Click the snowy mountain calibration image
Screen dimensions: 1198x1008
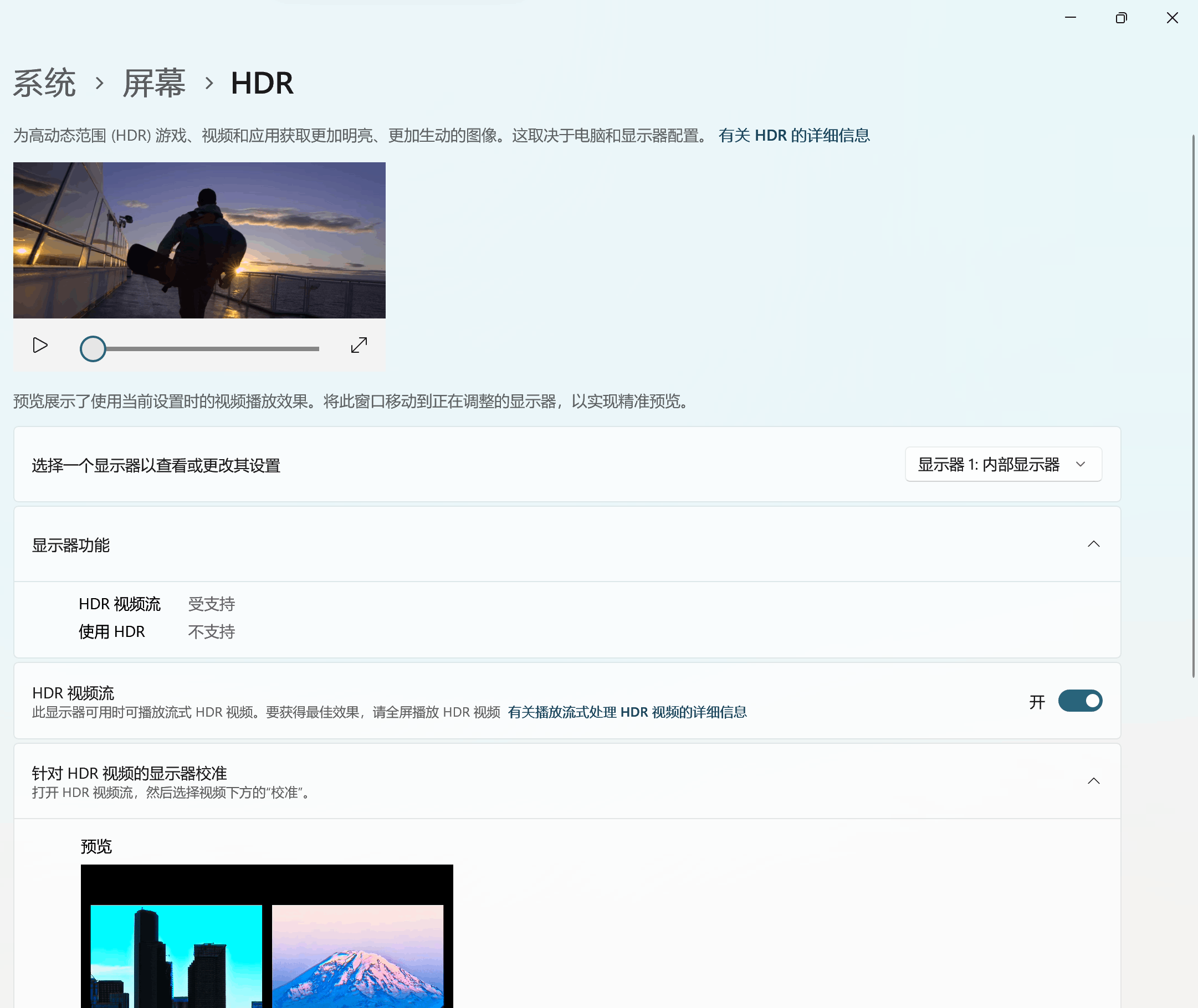(357, 955)
